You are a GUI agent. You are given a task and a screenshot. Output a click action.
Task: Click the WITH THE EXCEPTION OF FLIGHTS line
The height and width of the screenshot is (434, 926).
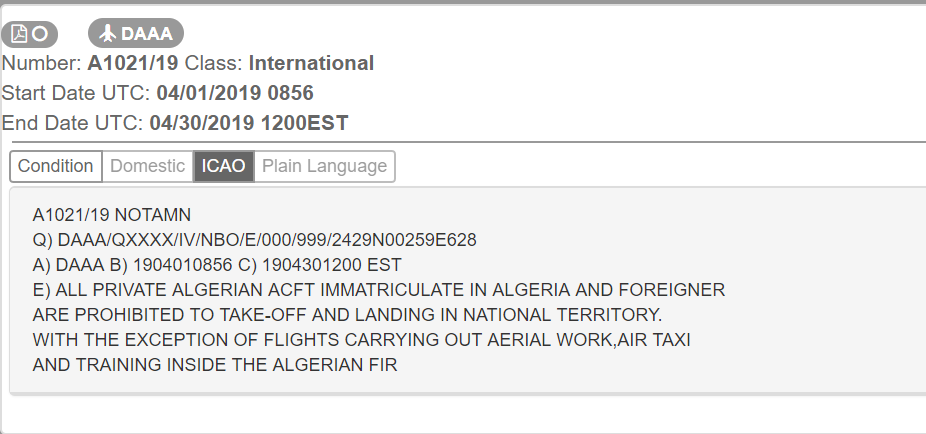(361, 340)
